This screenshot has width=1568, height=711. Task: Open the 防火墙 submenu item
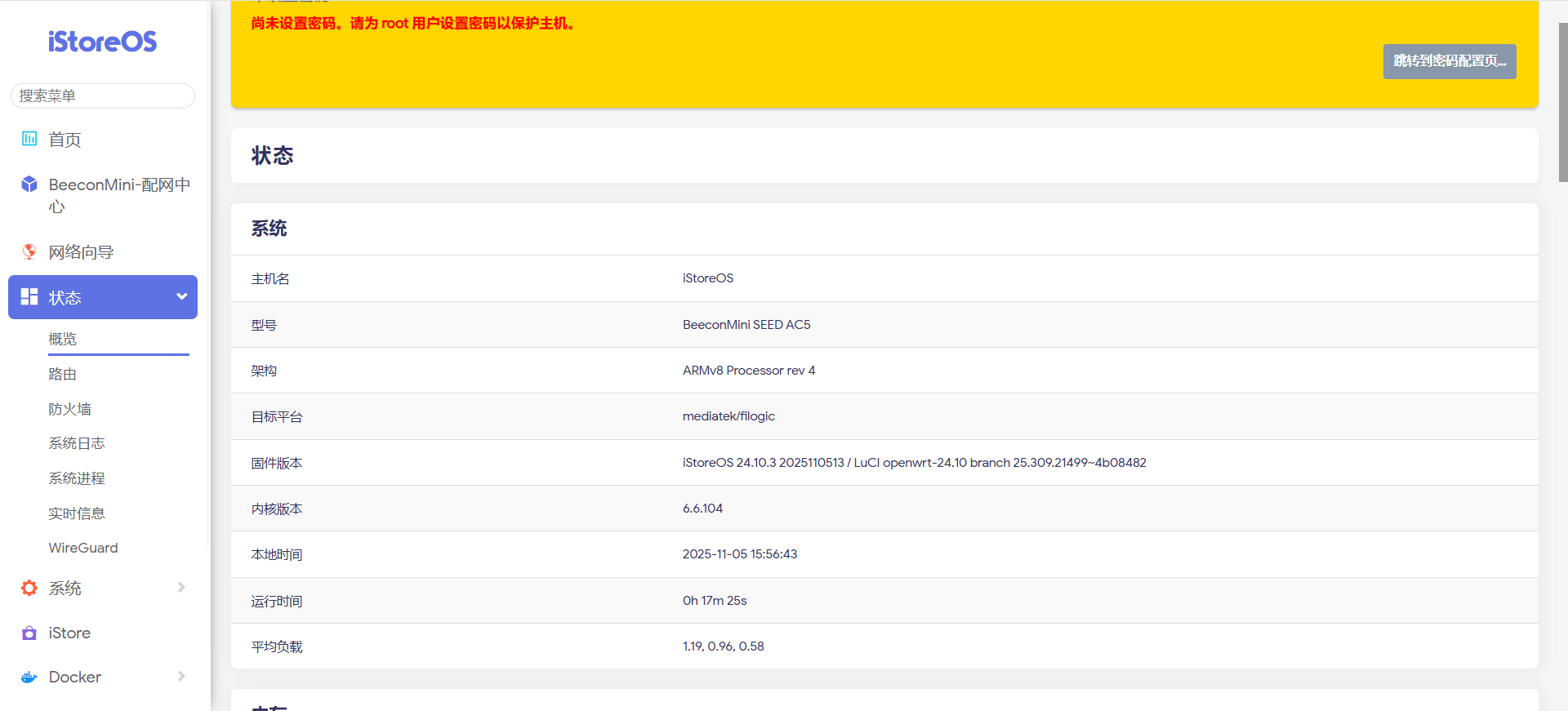(69, 409)
